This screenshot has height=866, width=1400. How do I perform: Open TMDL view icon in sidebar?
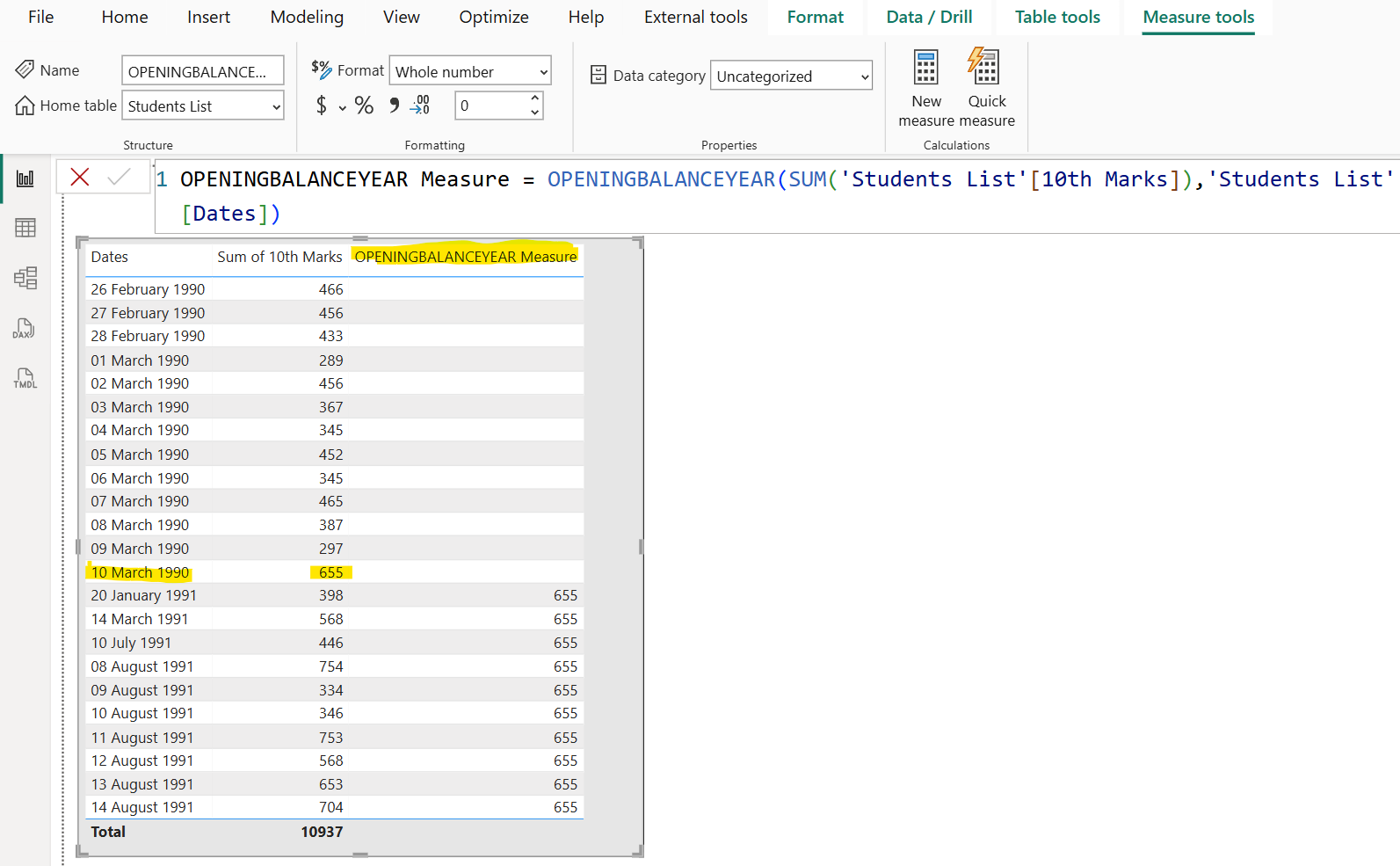click(25, 378)
